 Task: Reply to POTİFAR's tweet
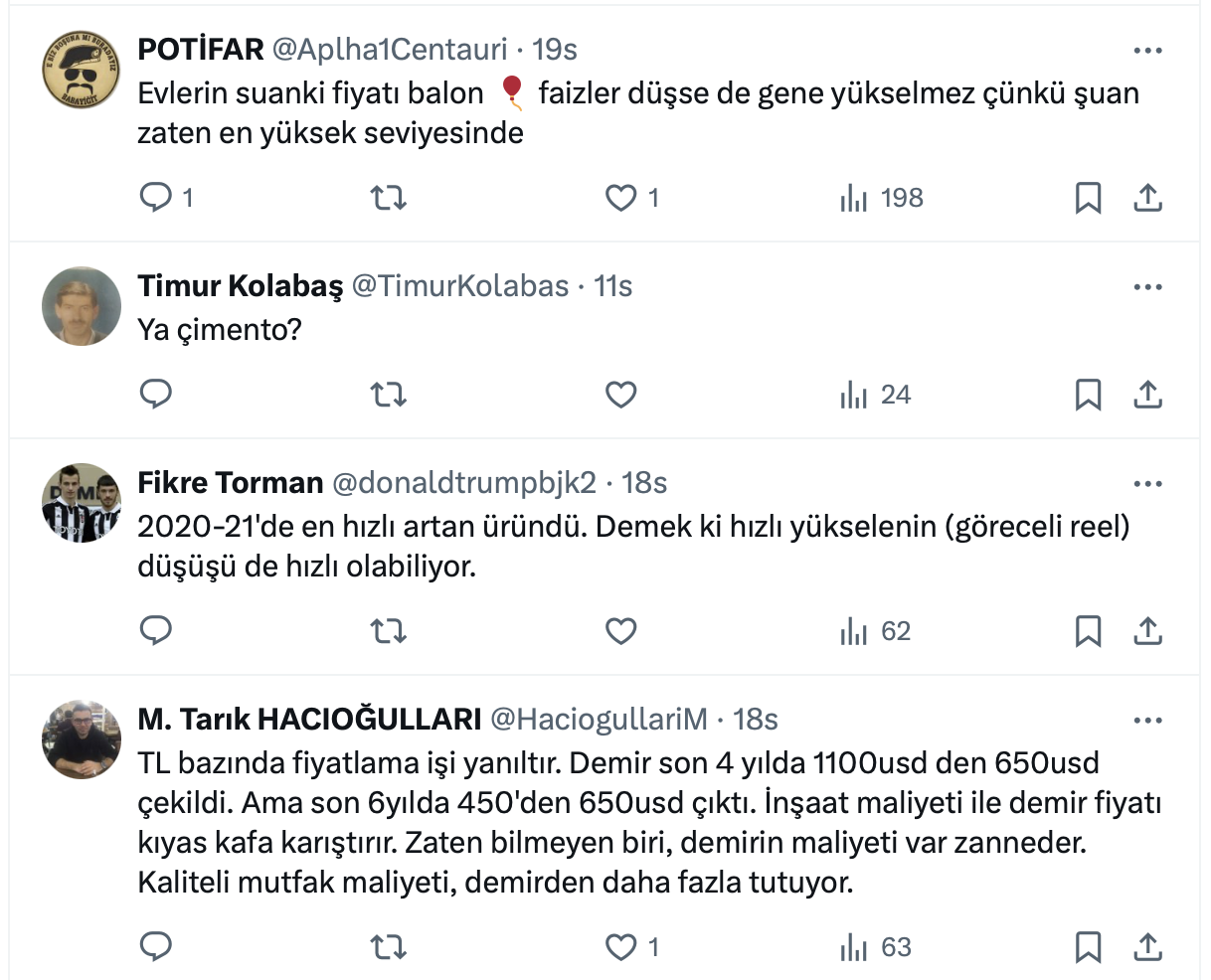[x=156, y=198]
